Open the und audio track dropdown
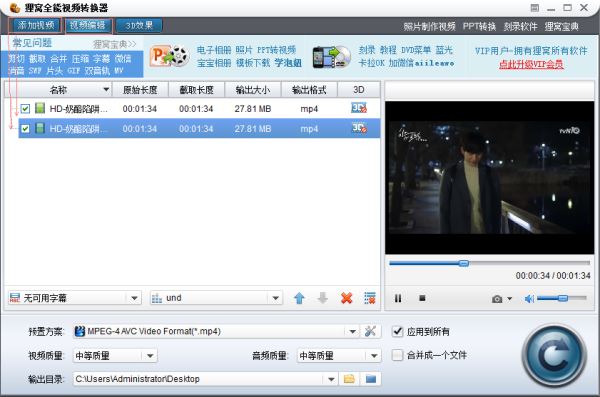Image resolution: width=600 pixels, height=397 pixels. tap(276, 298)
